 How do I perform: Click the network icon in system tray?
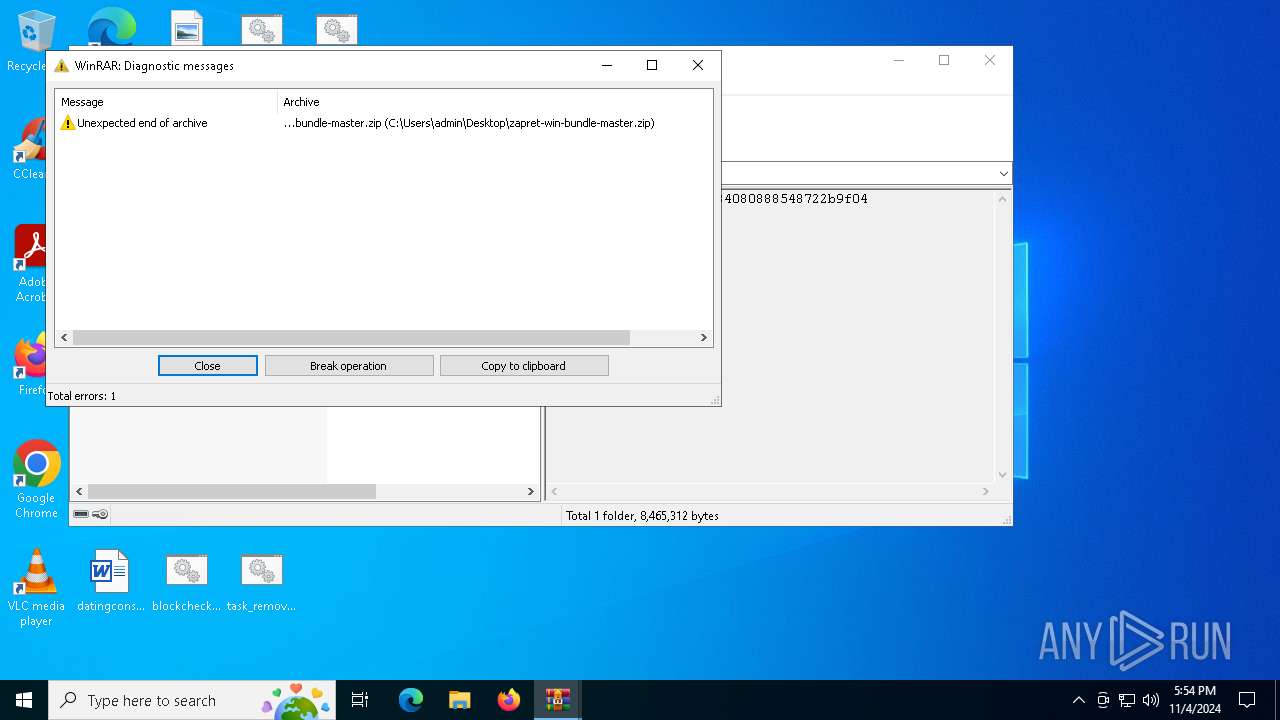pos(1127,700)
